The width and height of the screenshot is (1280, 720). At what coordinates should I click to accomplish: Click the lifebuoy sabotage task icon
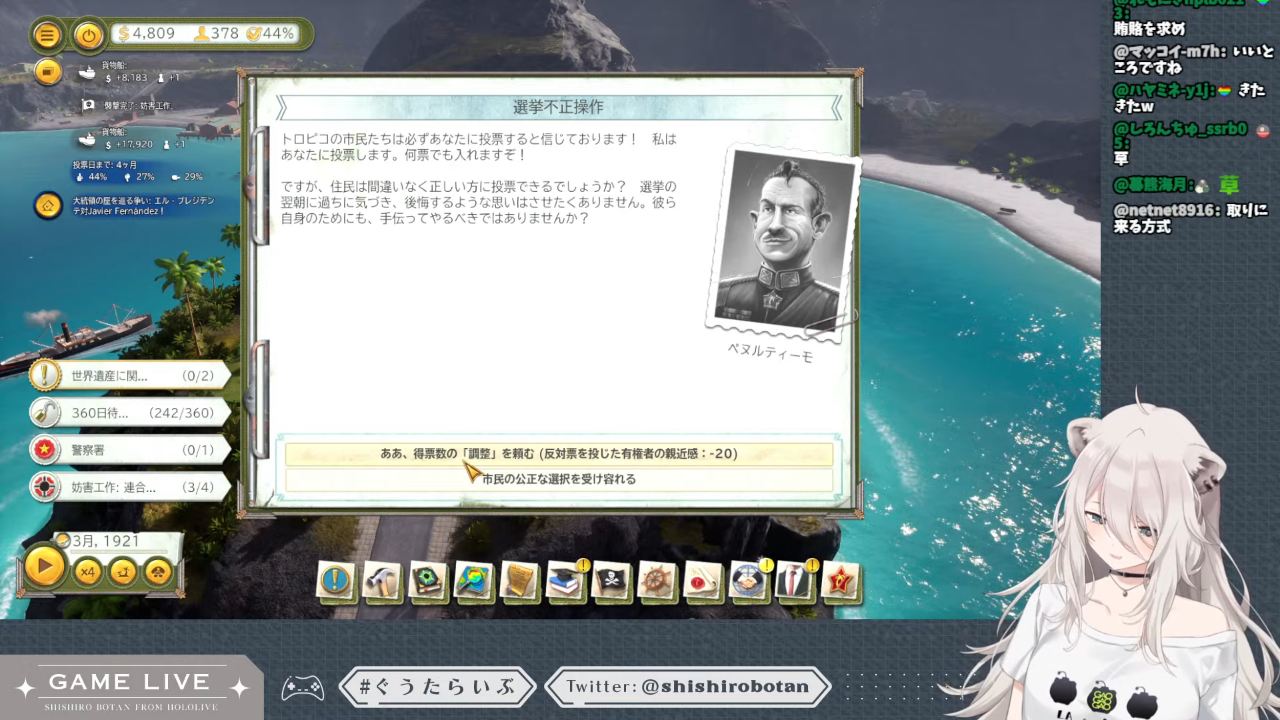[x=45, y=487]
